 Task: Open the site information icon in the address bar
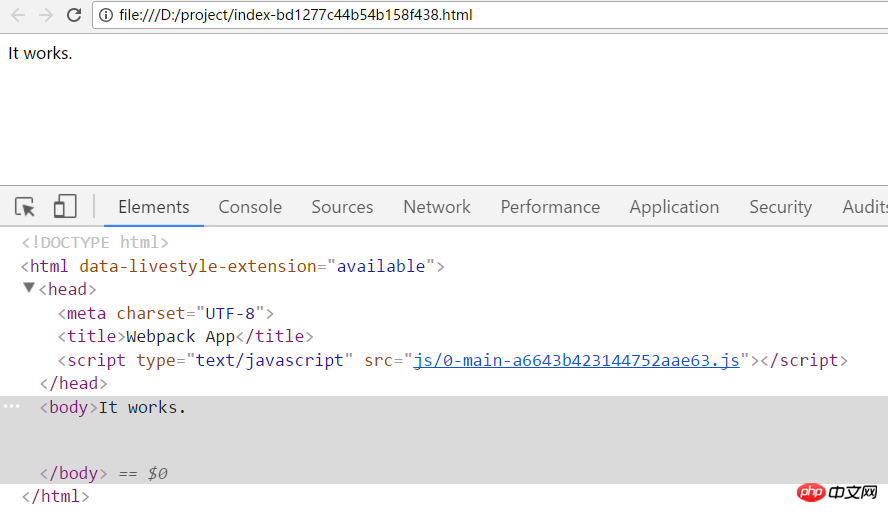point(106,15)
